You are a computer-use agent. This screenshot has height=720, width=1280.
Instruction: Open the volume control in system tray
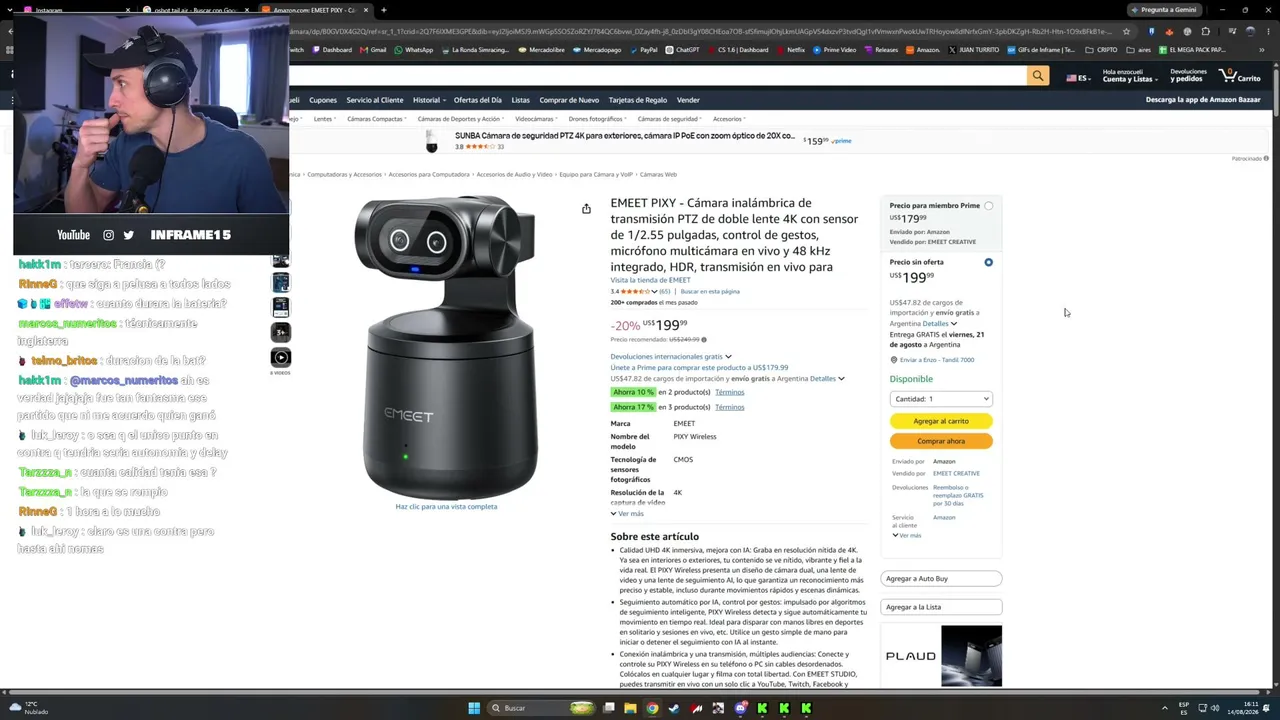pyautogui.click(x=1215, y=708)
